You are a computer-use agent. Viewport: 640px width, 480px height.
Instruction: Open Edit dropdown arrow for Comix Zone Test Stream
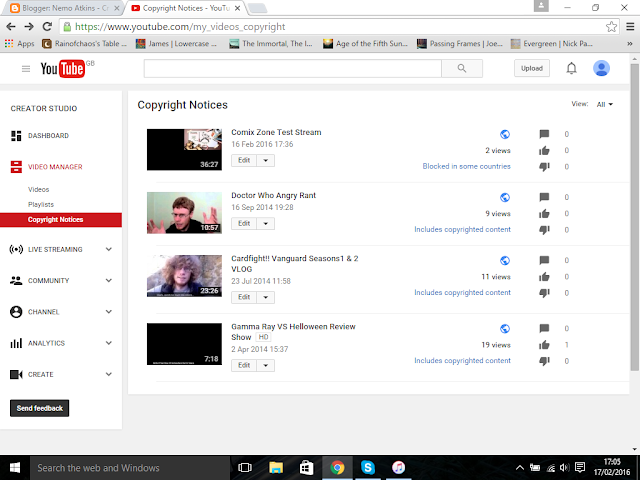click(266, 160)
